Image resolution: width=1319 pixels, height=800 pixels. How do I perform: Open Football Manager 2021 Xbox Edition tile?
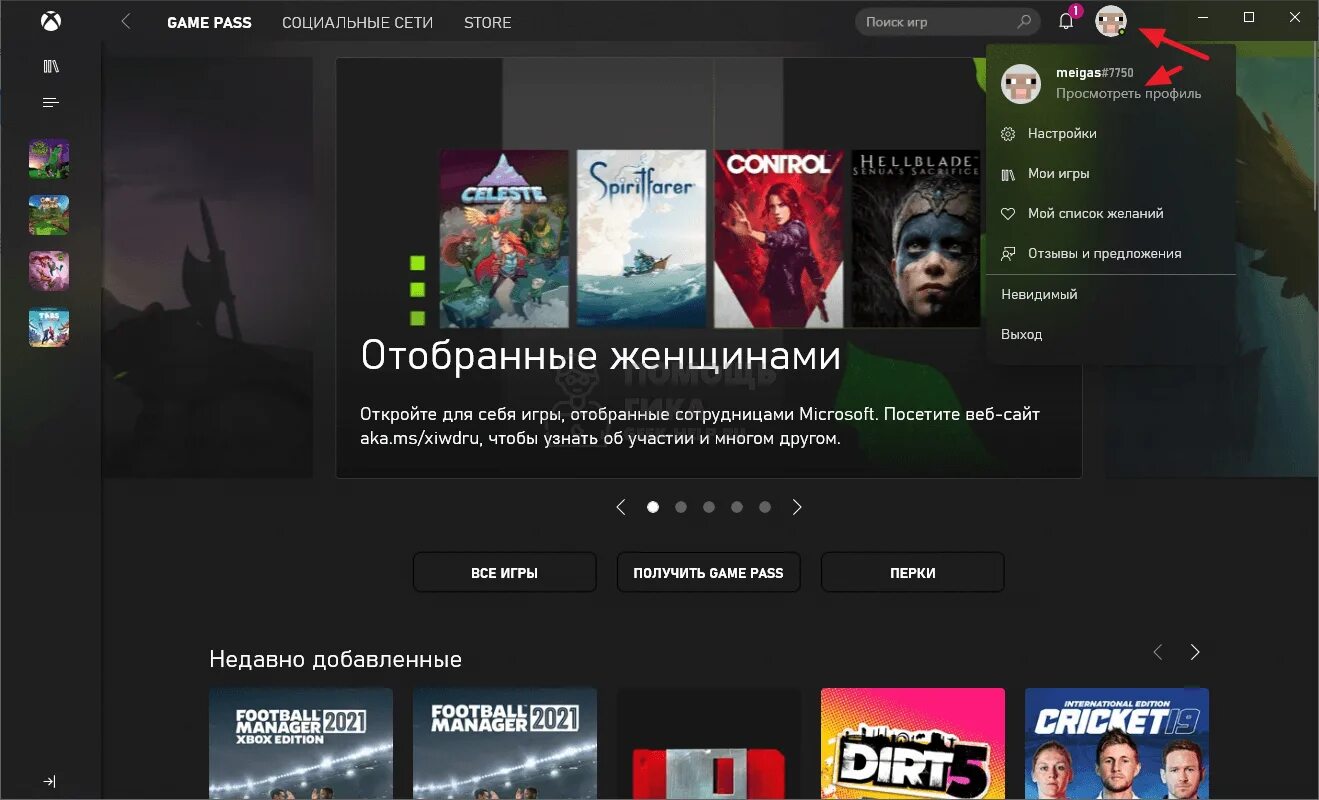301,743
